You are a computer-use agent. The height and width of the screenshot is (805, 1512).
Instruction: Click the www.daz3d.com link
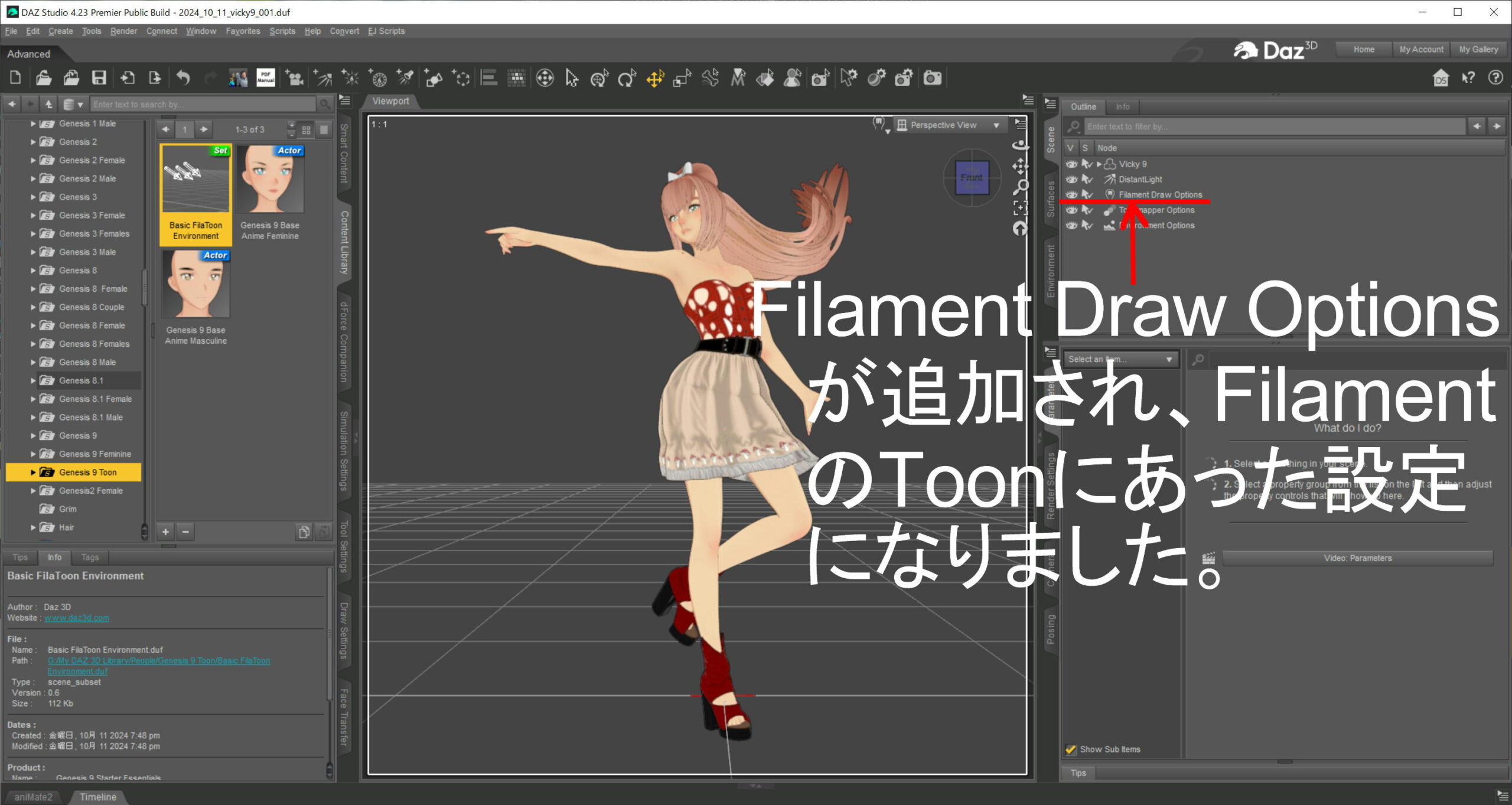coord(76,618)
